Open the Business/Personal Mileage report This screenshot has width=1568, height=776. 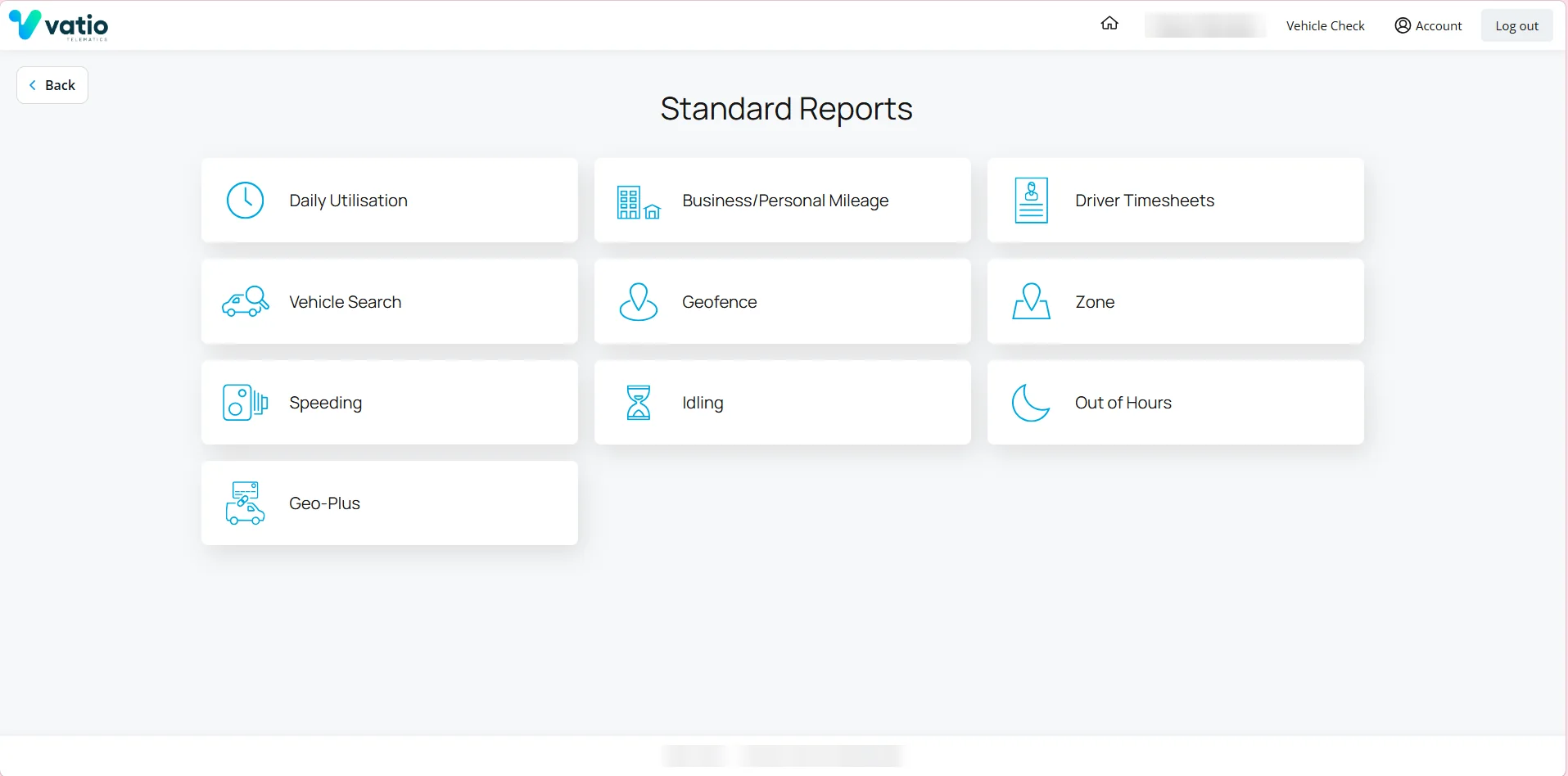[783, 201]
